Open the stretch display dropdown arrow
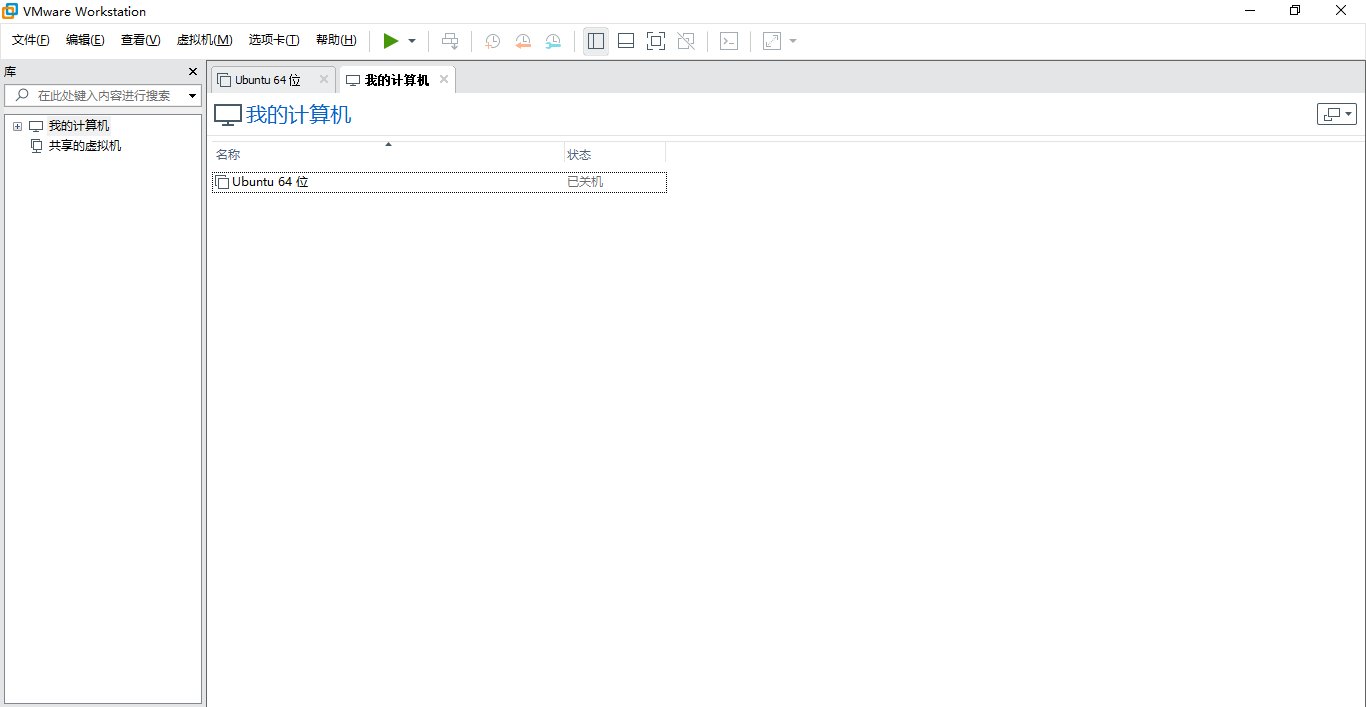 (793, 41)
